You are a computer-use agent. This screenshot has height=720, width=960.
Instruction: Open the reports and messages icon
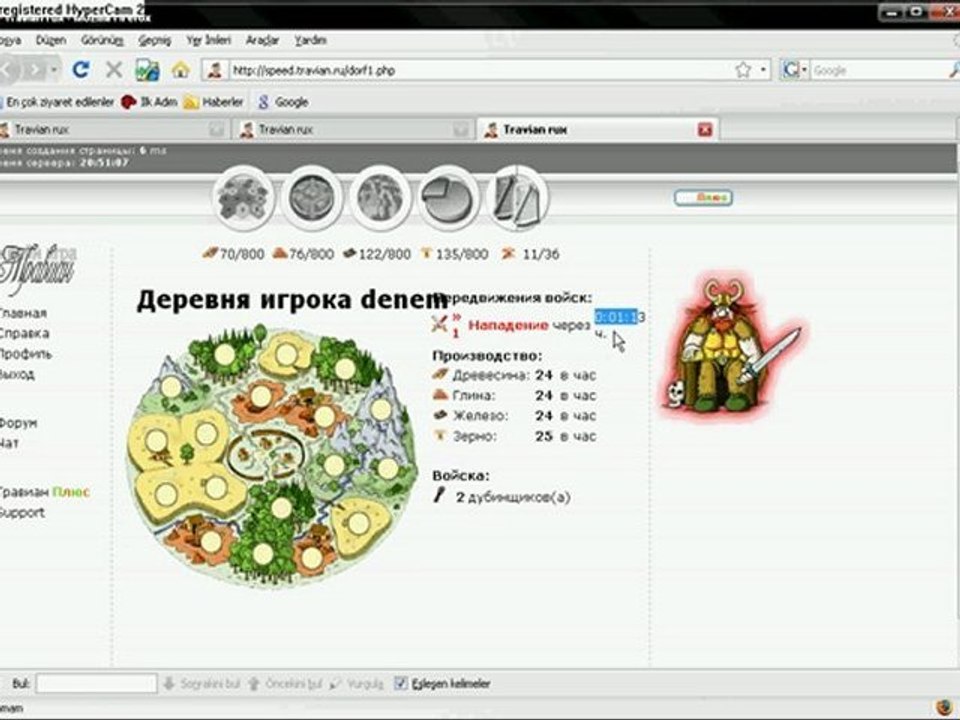(x=518, y=198)
